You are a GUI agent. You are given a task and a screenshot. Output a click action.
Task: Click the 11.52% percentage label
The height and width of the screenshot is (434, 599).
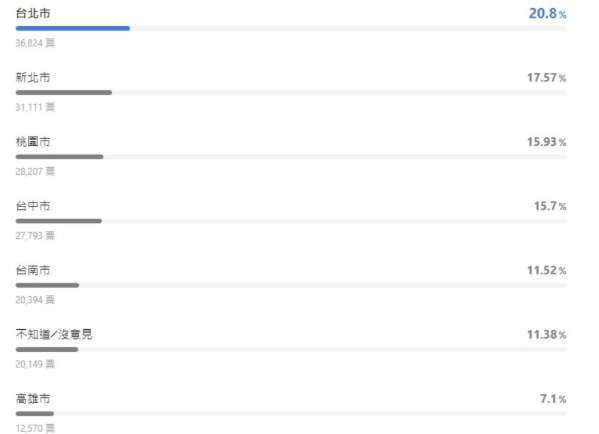(547, 270)
